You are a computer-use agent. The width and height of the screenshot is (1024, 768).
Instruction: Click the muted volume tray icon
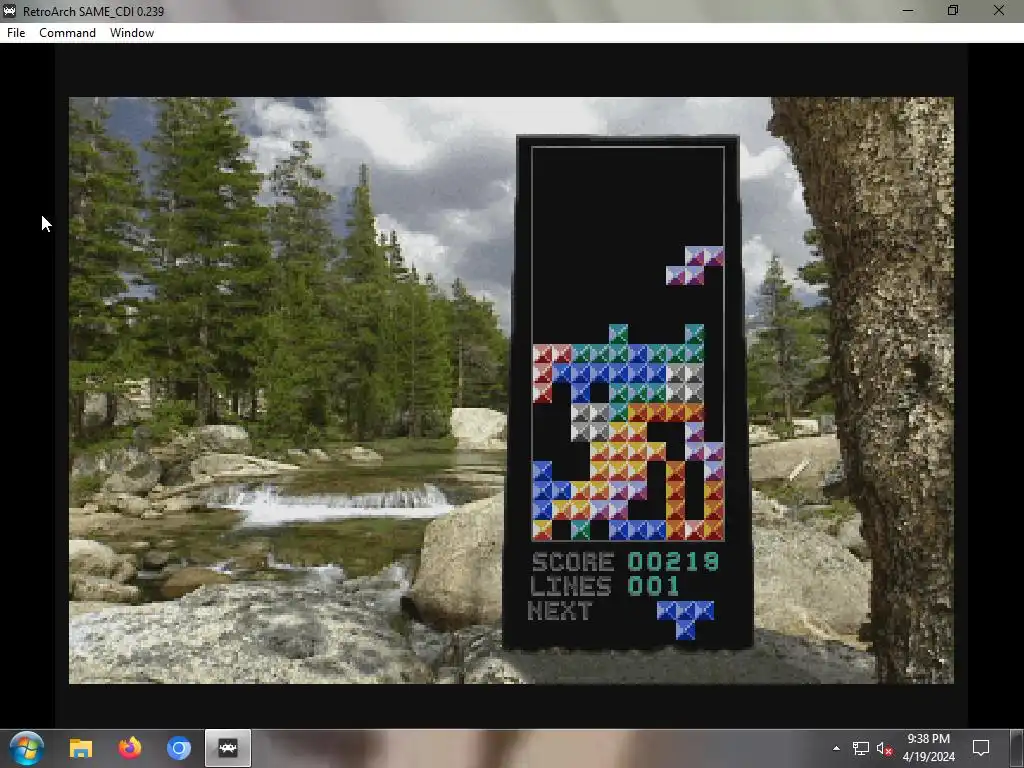pos(884,748)
